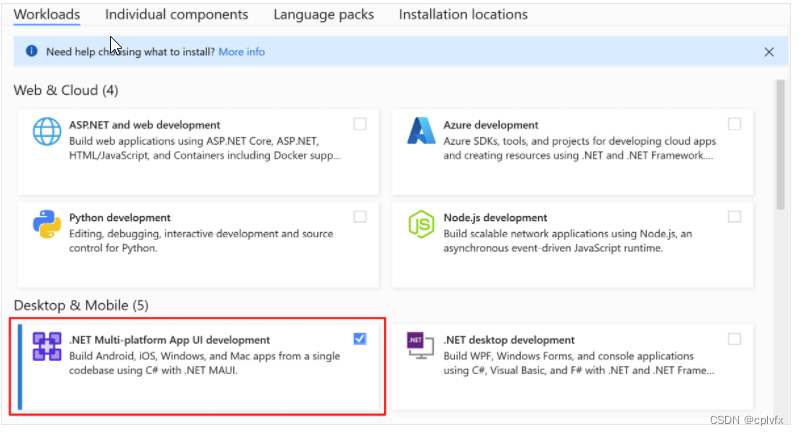
Task: Tick the Python development checkbox
Action: [x=360, y=216]
